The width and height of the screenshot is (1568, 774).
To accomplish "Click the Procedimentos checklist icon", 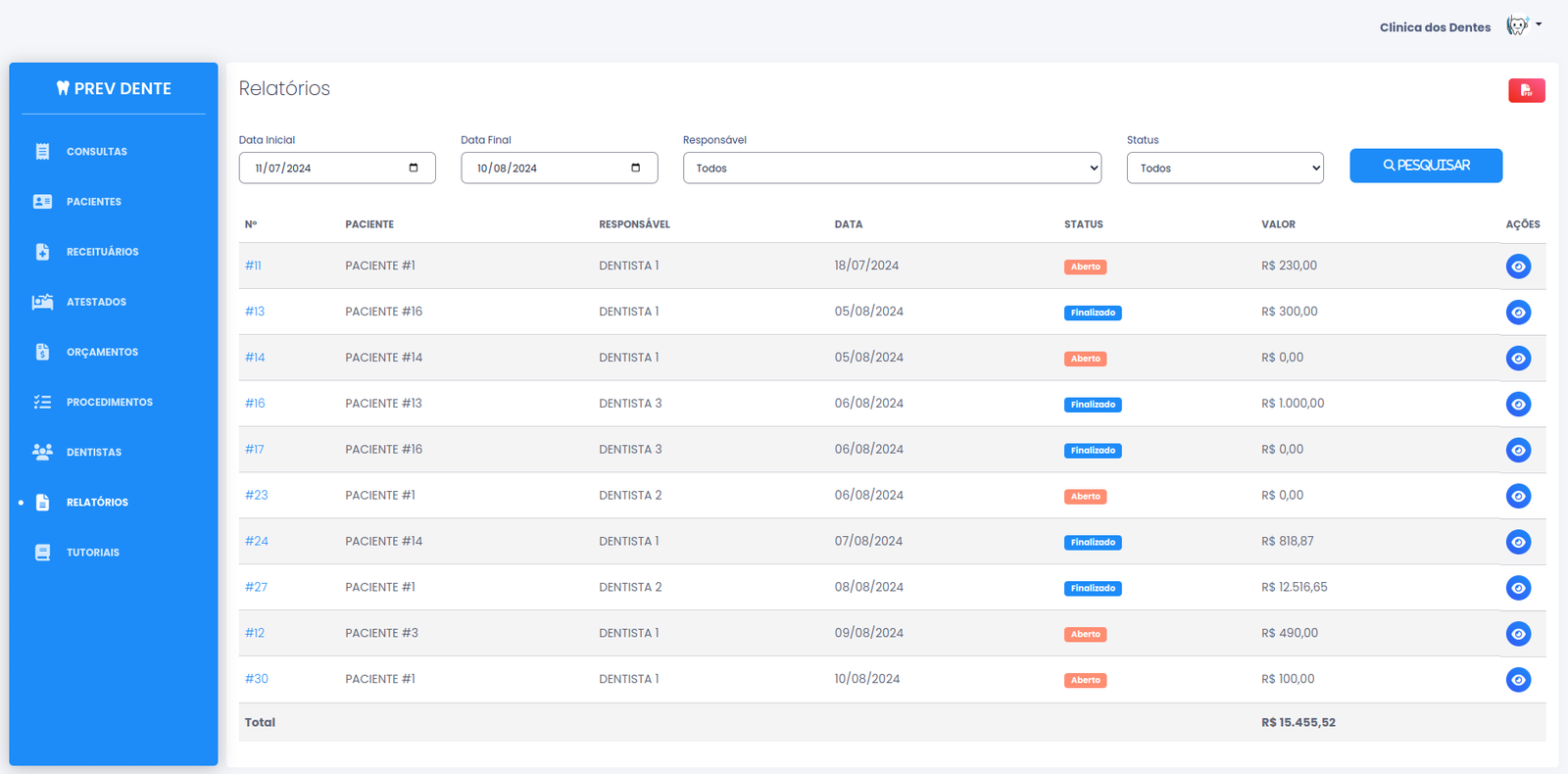I will 42,402.
